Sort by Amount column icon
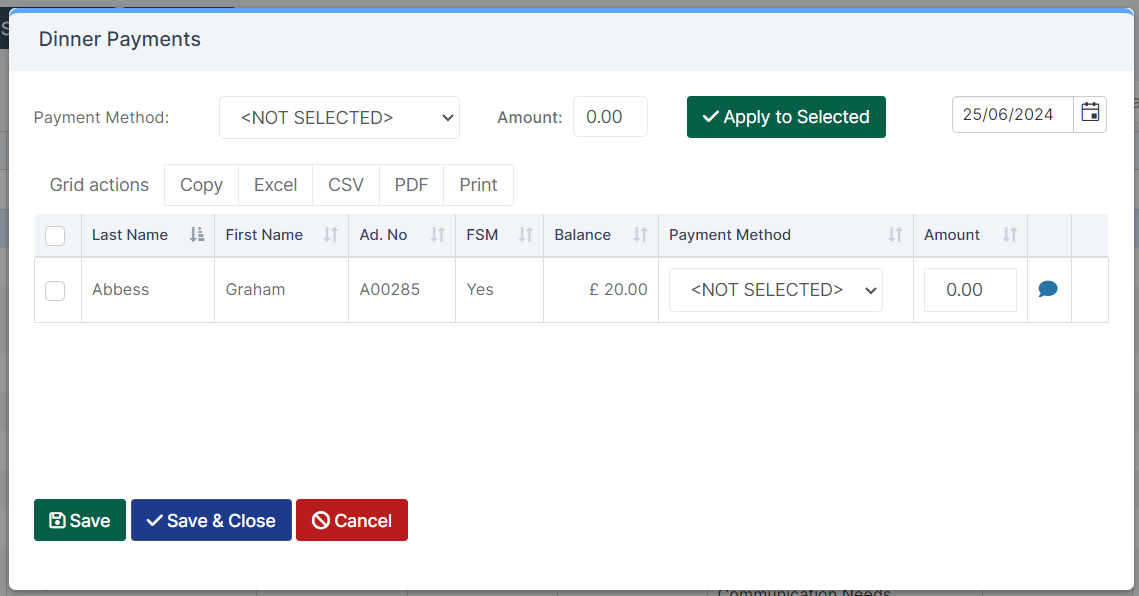The image size is (1139, 596). click(1010, 235)
